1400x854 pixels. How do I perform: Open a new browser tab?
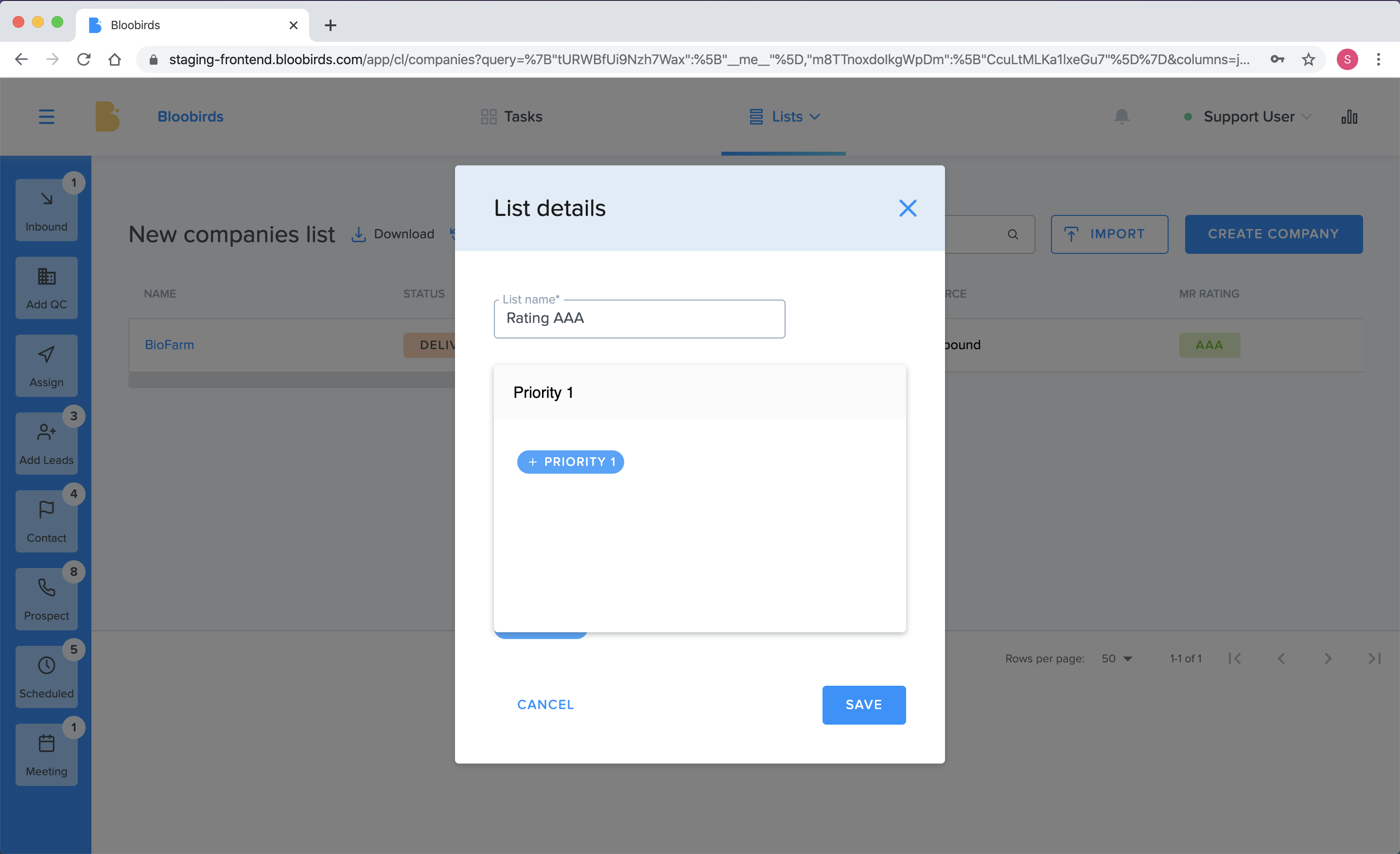pyautogui.click(x=330, y=25)
